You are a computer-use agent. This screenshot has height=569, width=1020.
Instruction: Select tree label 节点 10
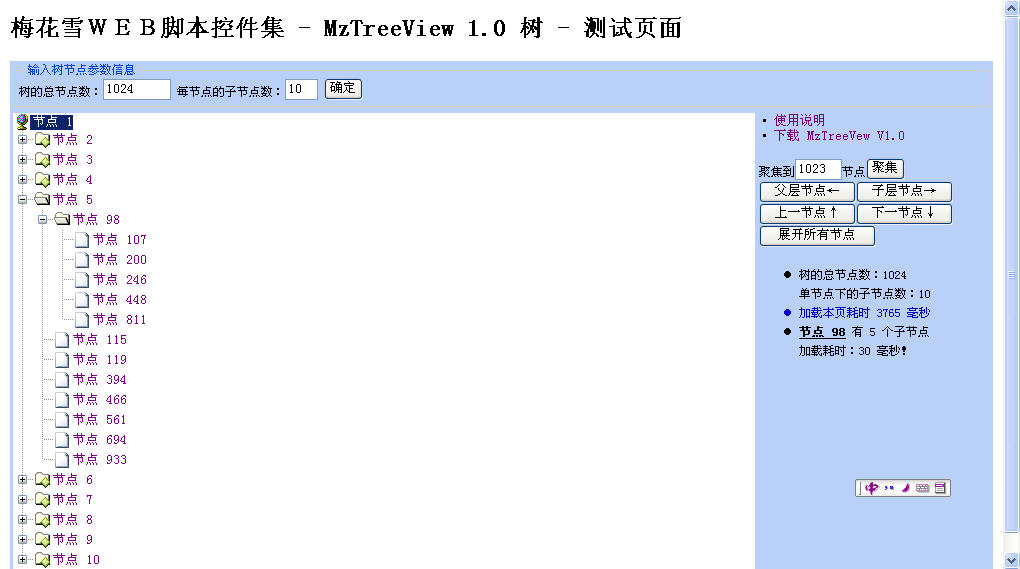76,560
